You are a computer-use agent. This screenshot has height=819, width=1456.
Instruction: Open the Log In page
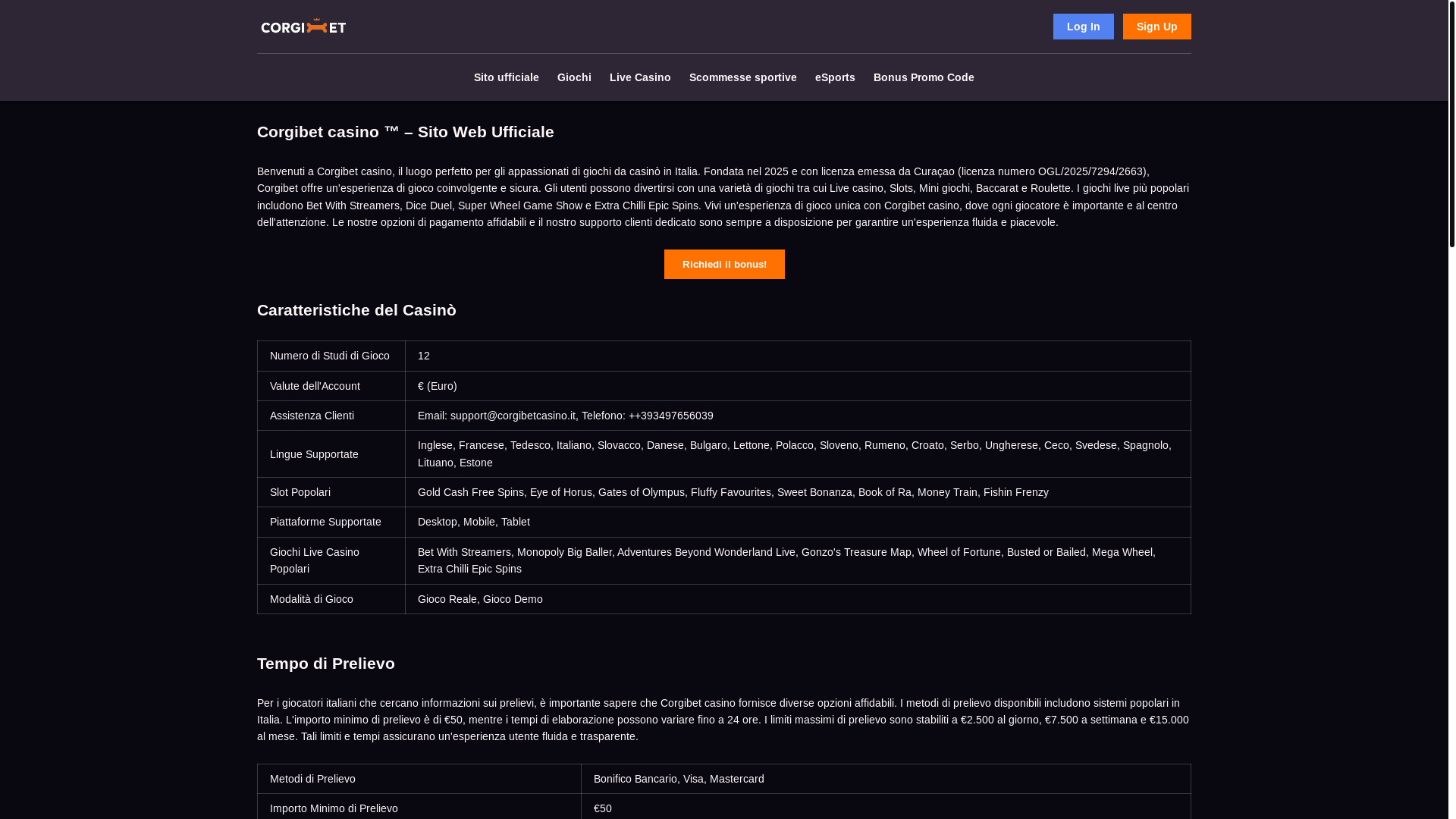click(x=1083, y=27)
